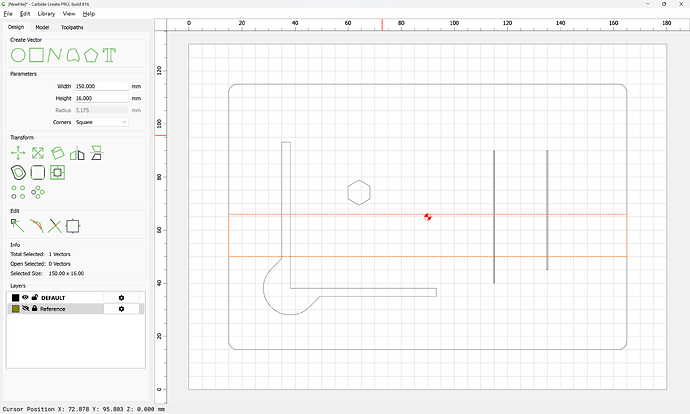Click the Circular array icon
The height and width of the screenshot is (414, 690).
coord(38,192)
